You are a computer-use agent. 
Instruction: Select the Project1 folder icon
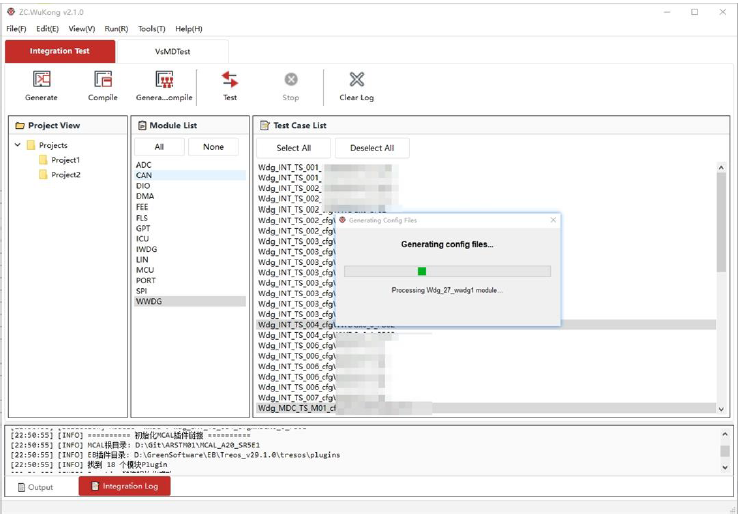point(44,160)
